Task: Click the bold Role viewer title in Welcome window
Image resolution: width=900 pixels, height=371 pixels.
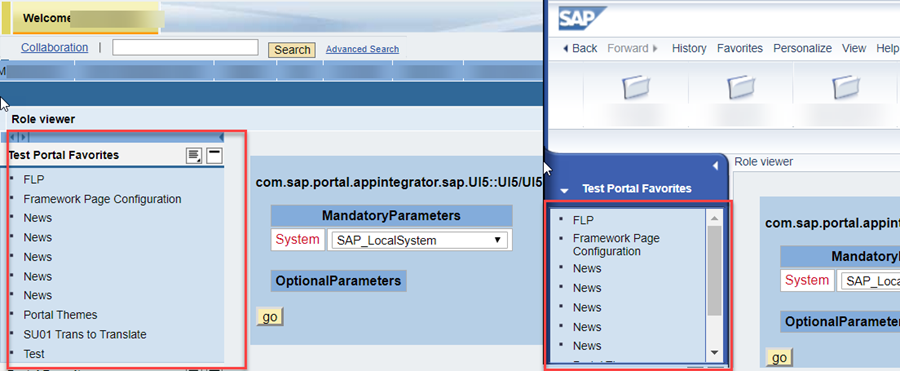Action: pyautogui.click(x=43, y=119)
